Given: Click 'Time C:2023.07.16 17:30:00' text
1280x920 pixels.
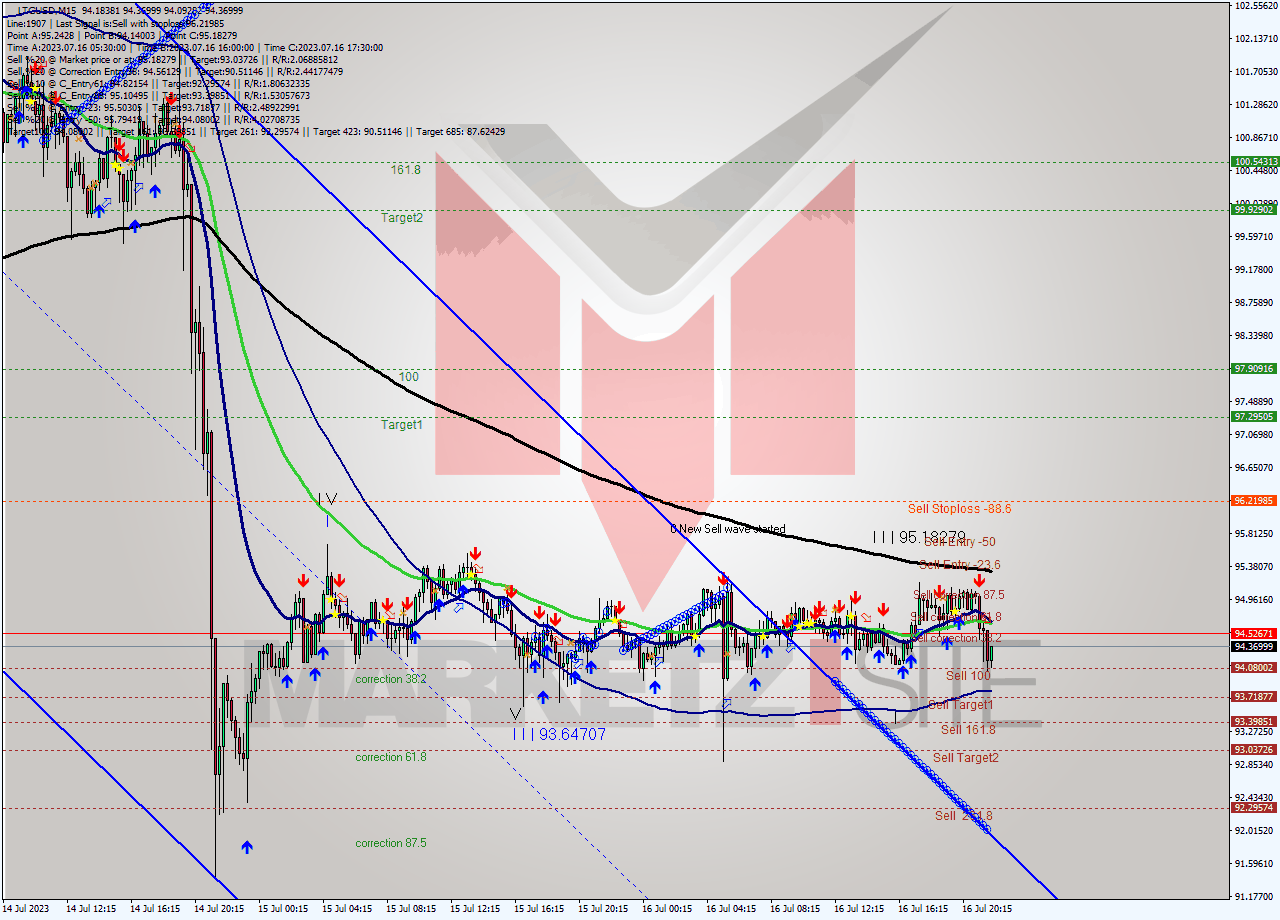Looking at the screenshot, I should pos(324,47).
